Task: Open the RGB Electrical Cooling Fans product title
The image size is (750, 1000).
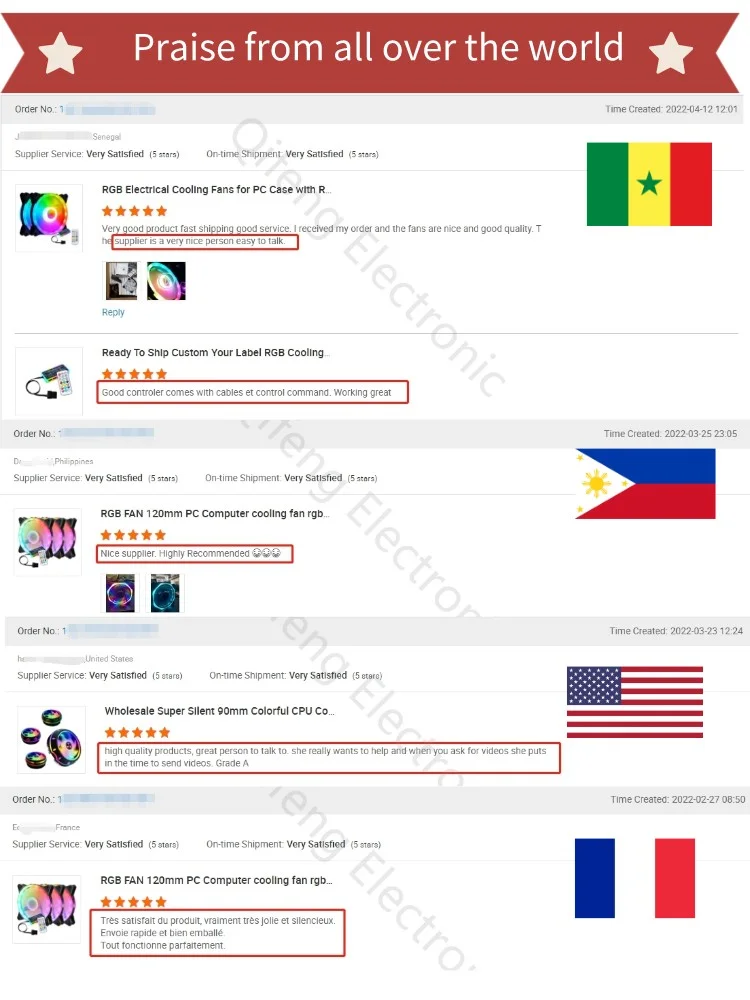Action: pyautogui.click(x=216, y=189)
